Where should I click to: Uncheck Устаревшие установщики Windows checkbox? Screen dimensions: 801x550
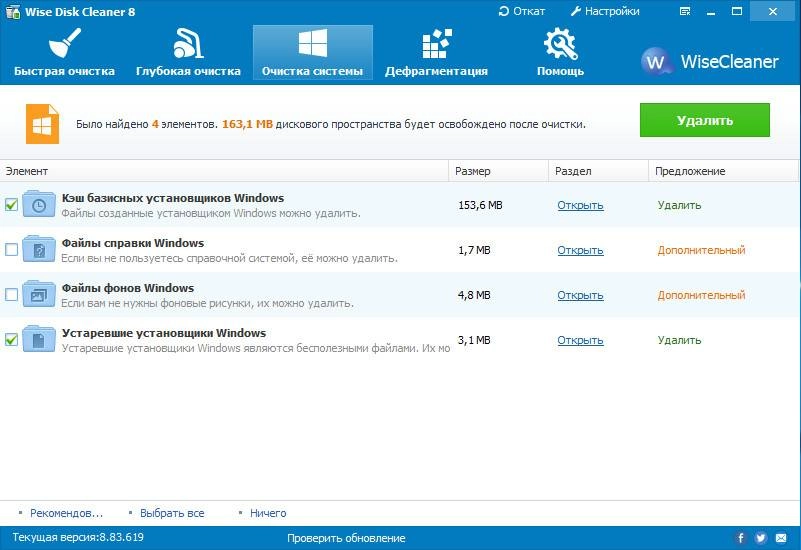(x=11, y=340)
